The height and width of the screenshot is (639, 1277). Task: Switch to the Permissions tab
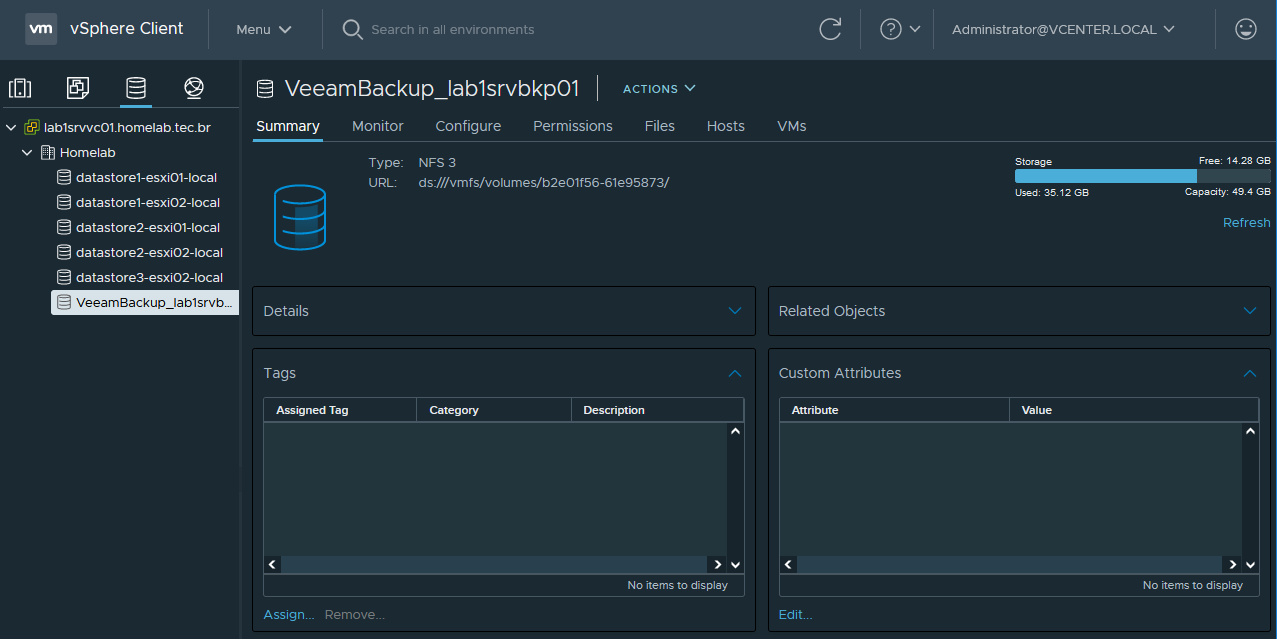[x=573, y=126]
